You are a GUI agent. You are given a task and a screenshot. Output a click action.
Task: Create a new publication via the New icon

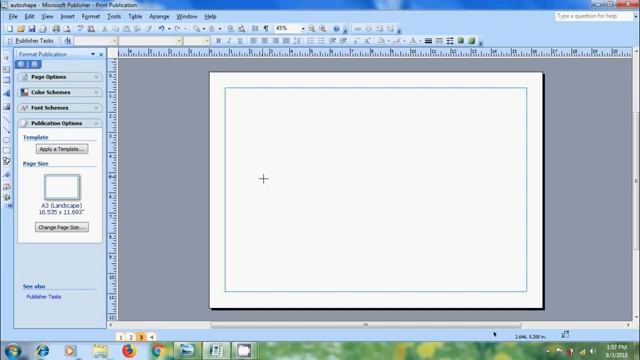(10, 29)
